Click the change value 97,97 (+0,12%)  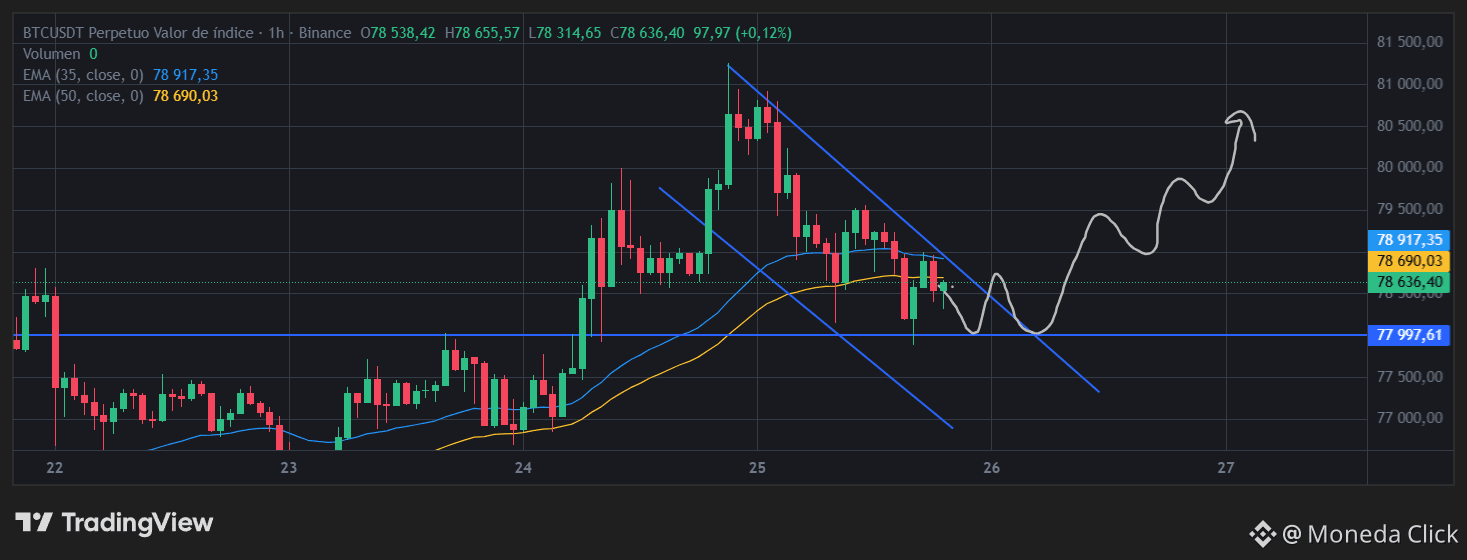point(743,33)
